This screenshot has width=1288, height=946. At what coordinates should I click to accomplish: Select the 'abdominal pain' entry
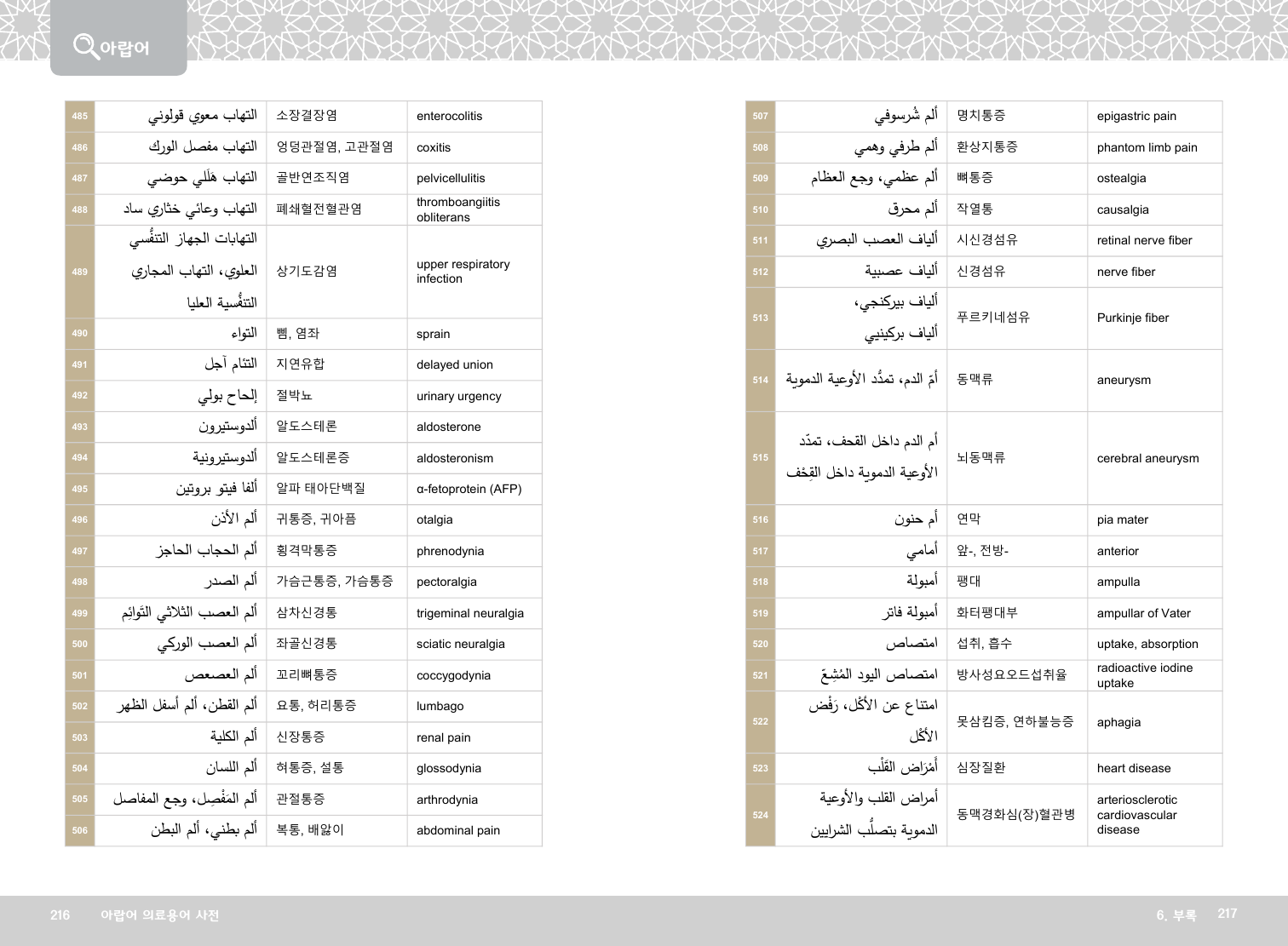(457, 830)
